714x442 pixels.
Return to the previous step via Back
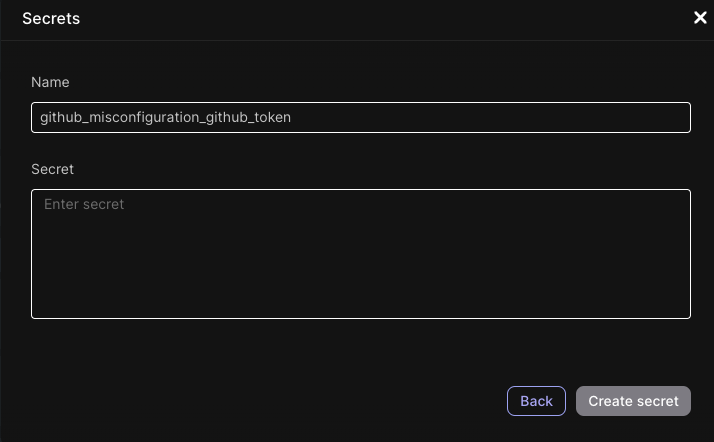point(536,401)
